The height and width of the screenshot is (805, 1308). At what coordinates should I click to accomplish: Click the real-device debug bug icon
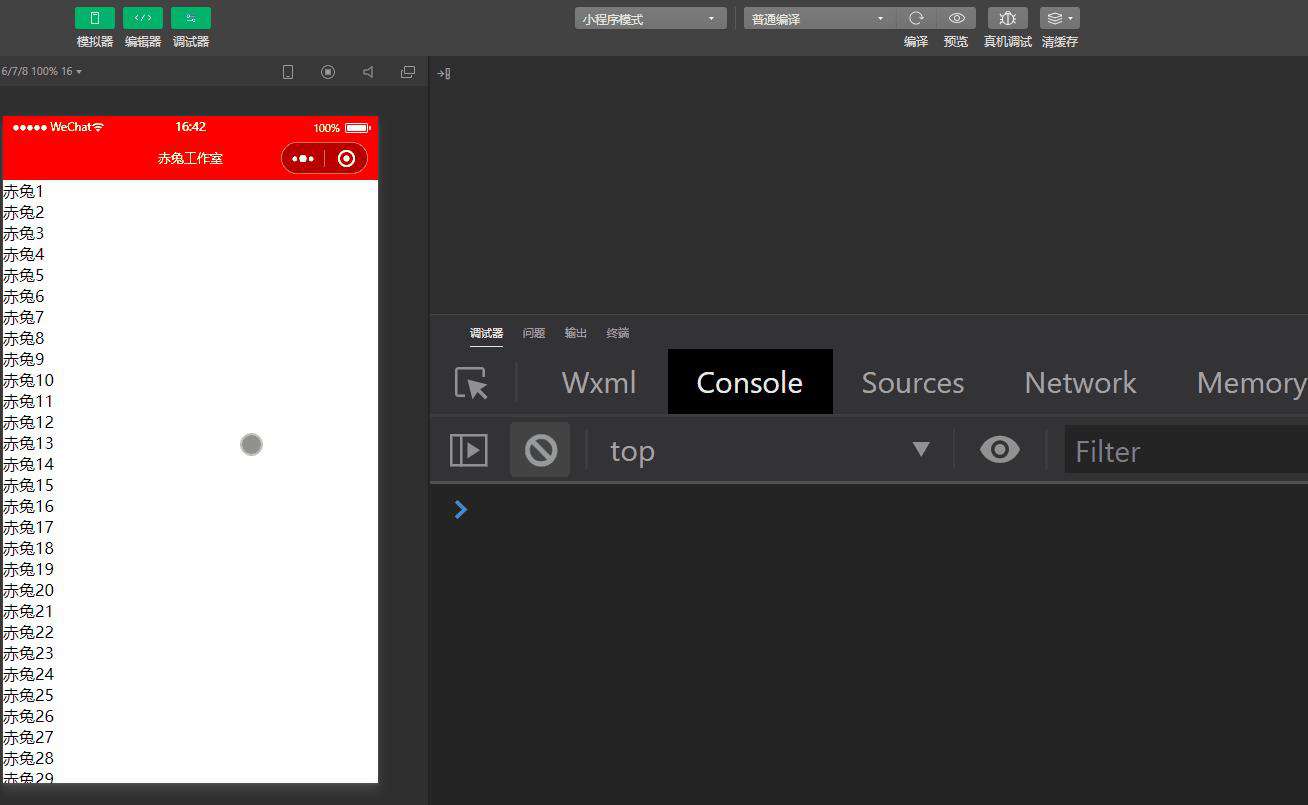pyautogui.click(x=1008, y=19)
